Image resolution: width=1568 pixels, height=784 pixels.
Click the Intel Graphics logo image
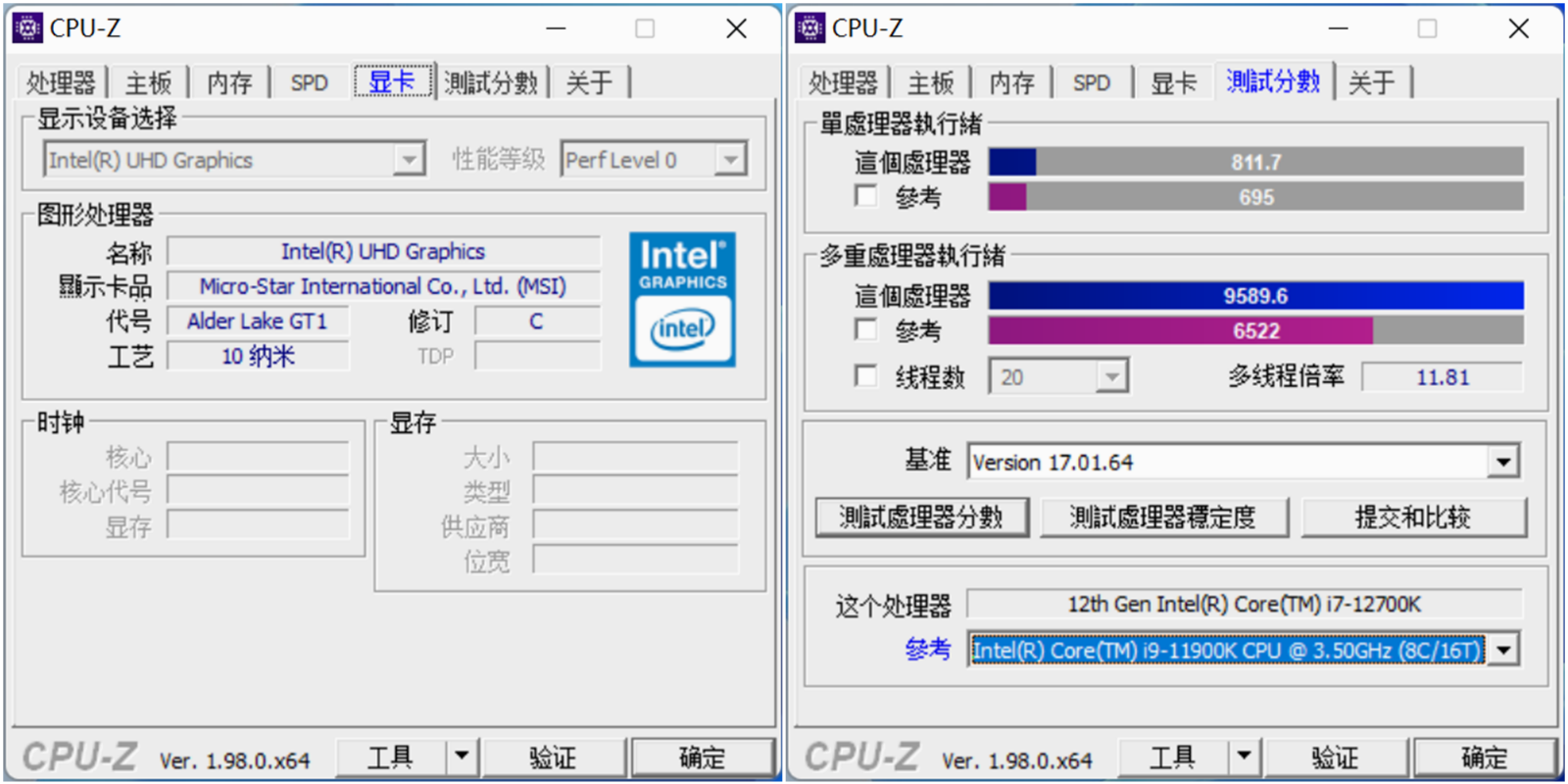pyautogui.click(x=683, y=299)
